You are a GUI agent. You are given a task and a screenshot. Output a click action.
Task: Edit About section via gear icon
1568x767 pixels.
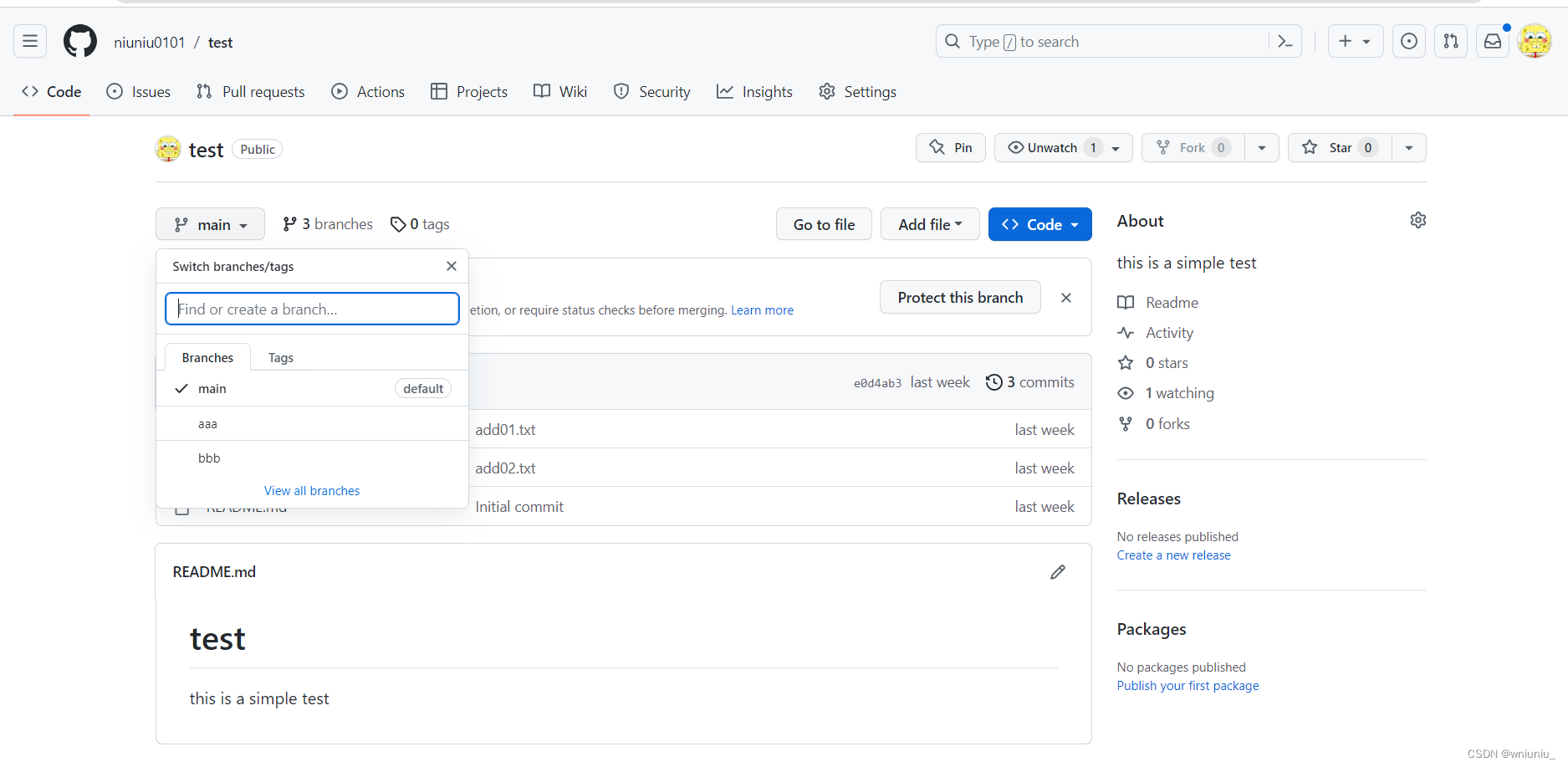(1418, 220)
